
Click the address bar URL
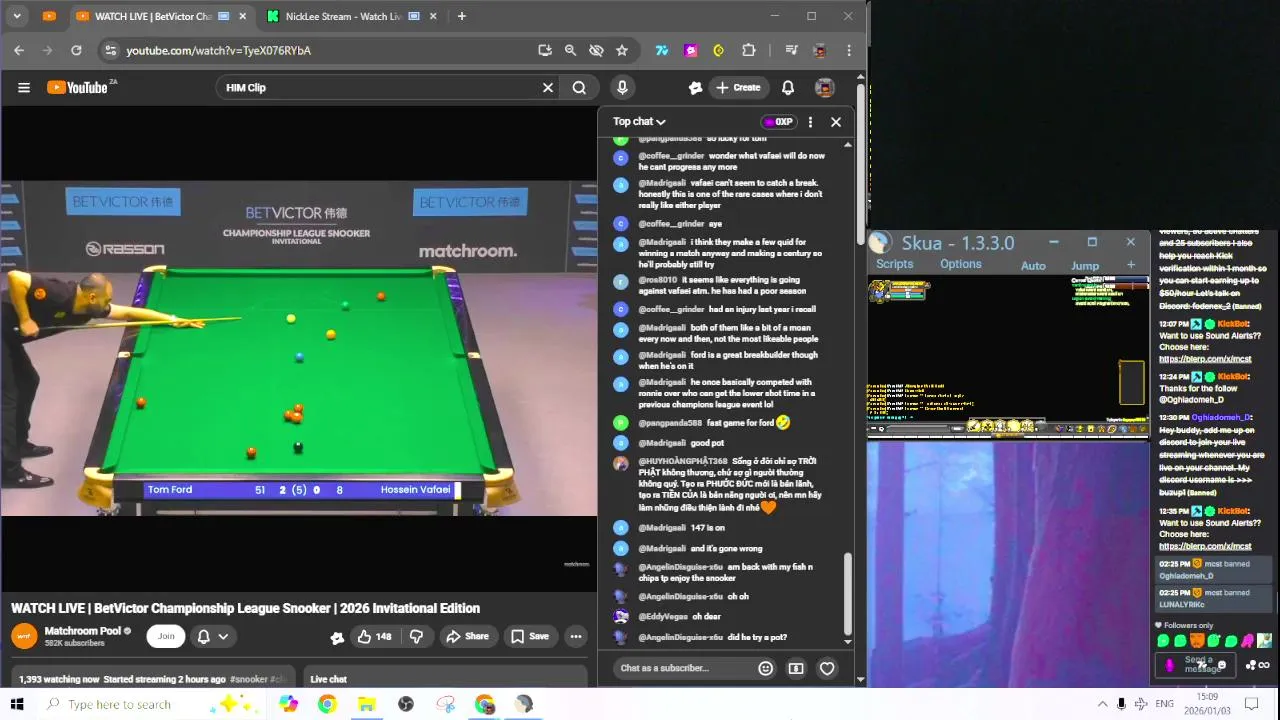click(x=218, y=50)
